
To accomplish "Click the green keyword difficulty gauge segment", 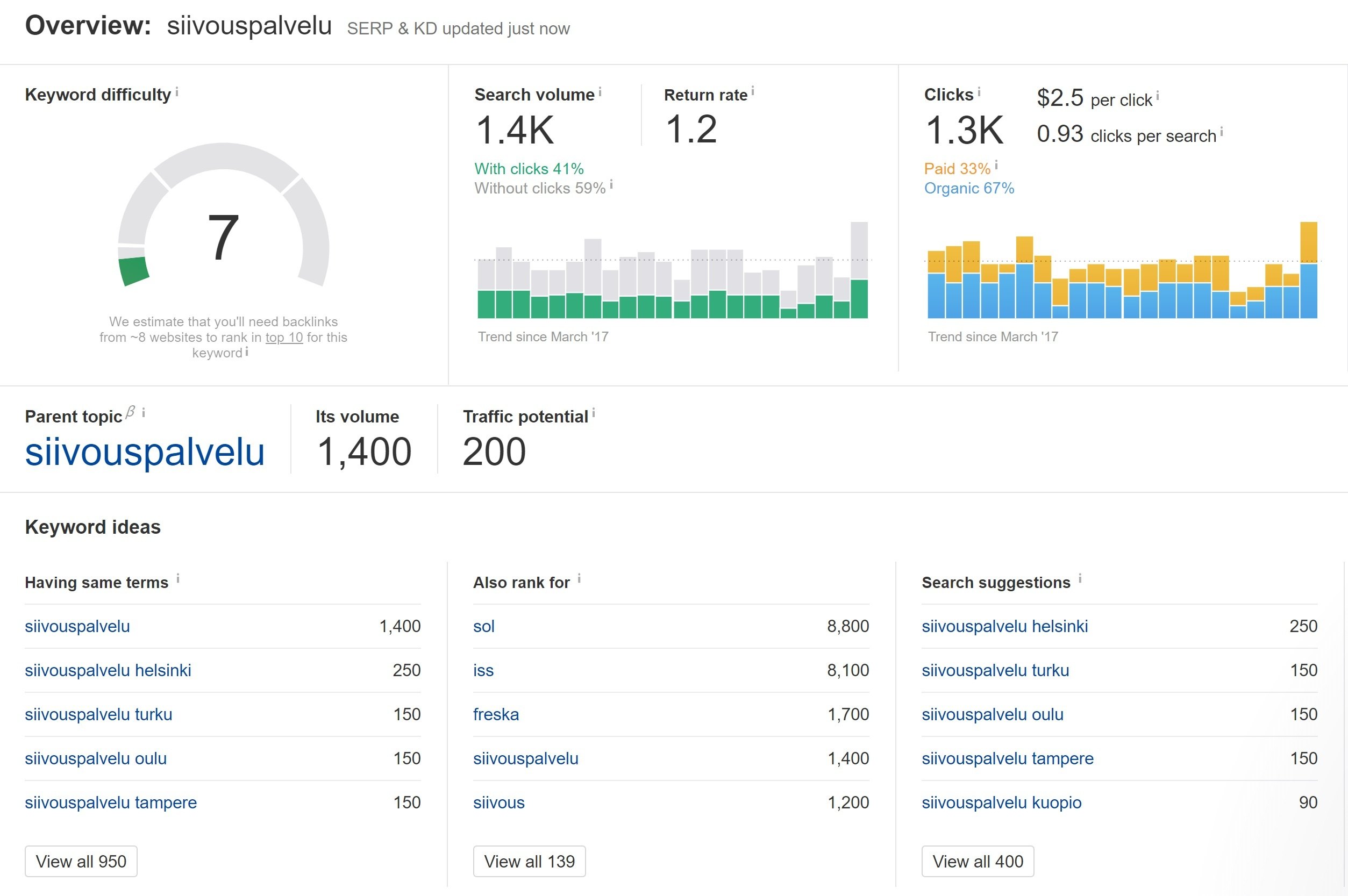I will pos(134,271).
